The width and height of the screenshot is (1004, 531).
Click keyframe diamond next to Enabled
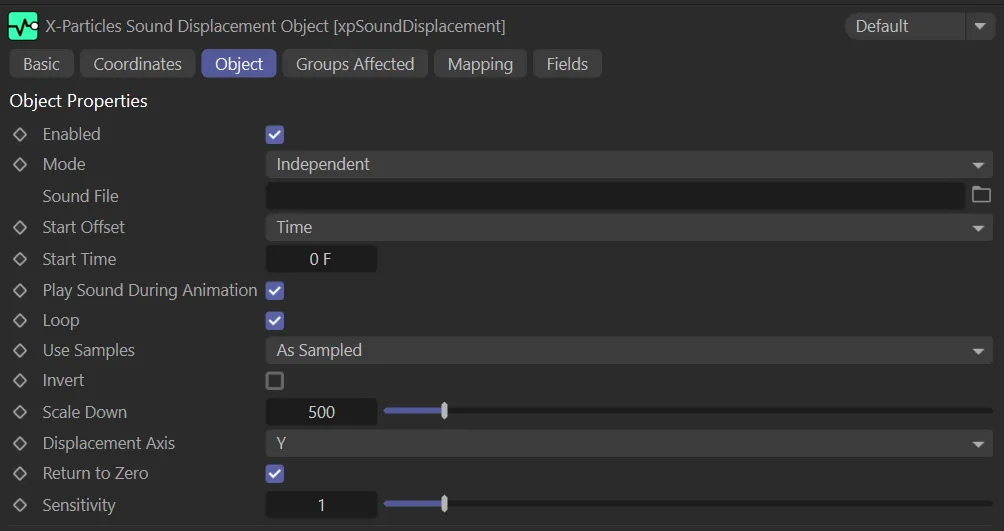(x=20, y=134)
